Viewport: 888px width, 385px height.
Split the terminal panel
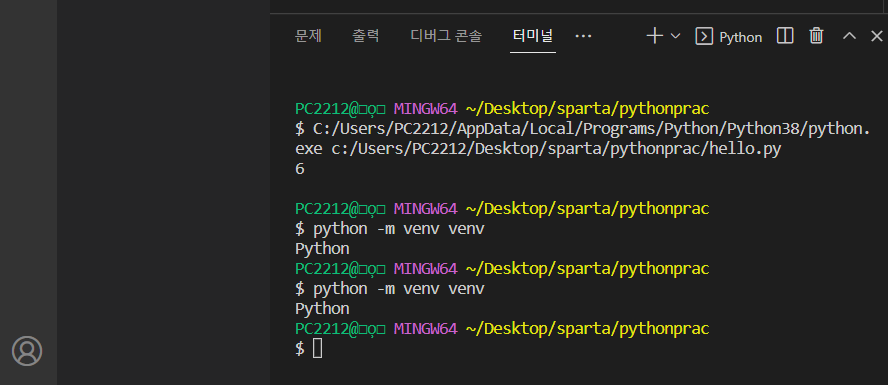pos(784,36)
